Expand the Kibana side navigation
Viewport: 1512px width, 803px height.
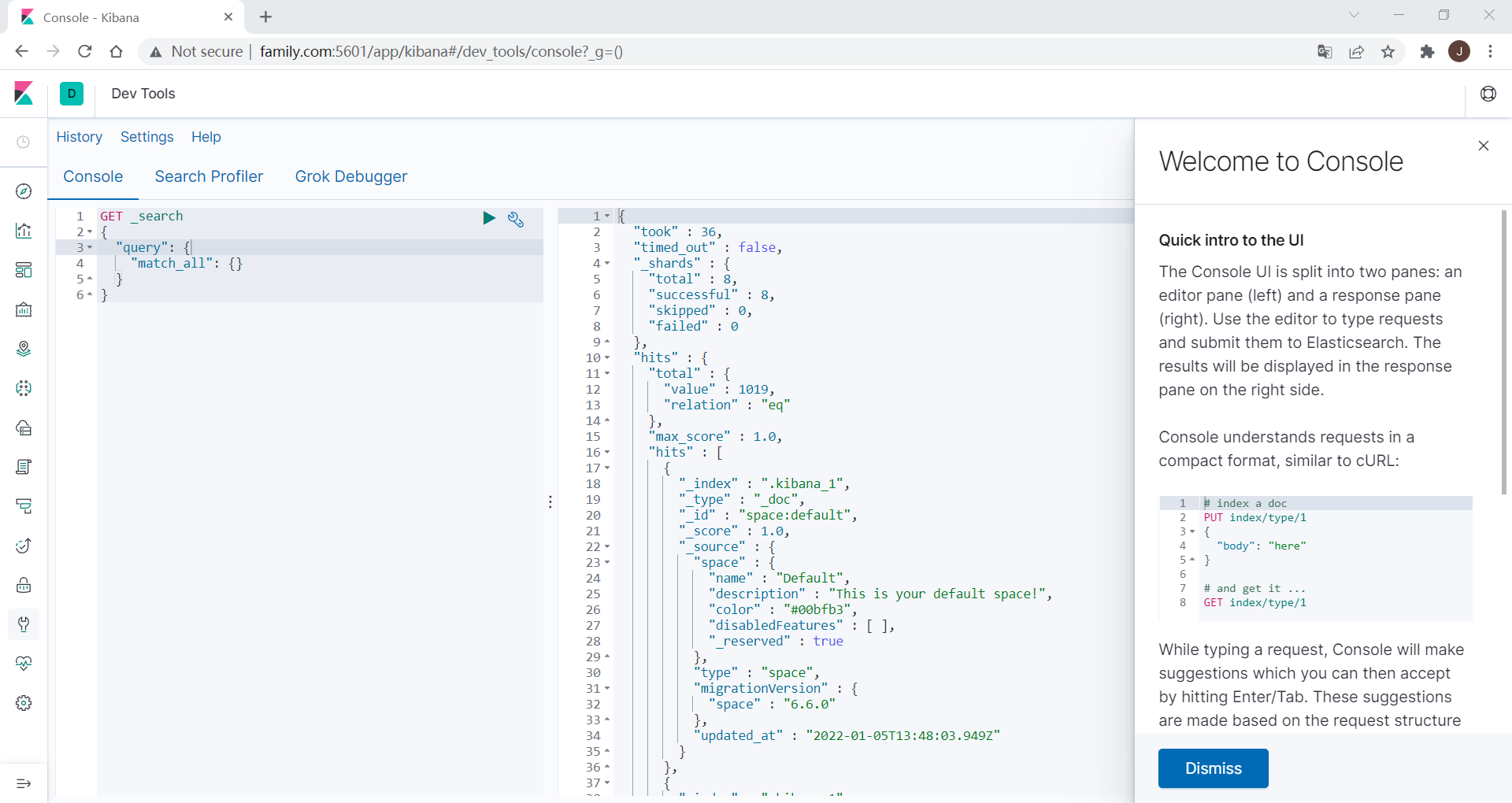[x=24, y=783]
